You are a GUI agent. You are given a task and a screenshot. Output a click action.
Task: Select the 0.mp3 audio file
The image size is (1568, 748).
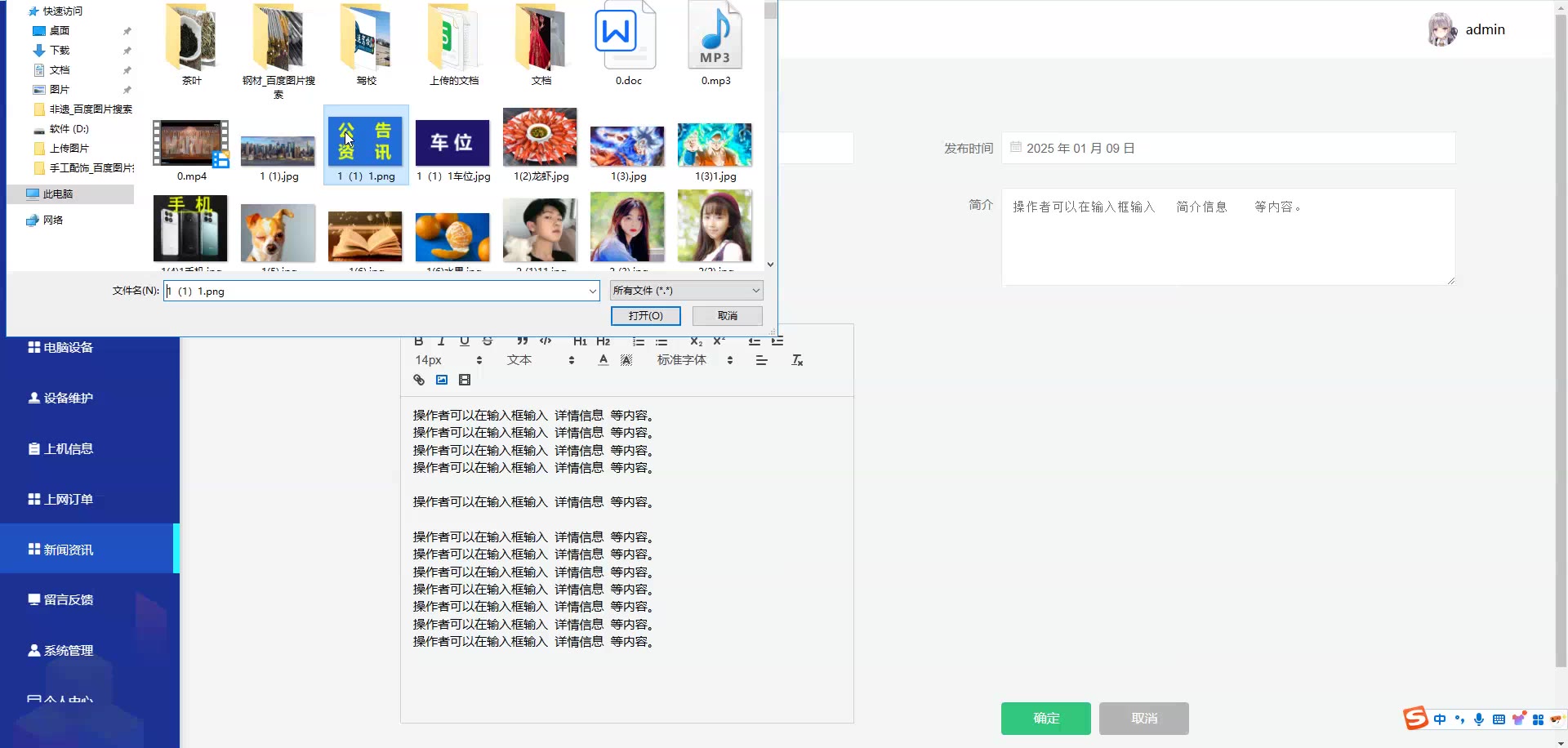pos(715,45)
